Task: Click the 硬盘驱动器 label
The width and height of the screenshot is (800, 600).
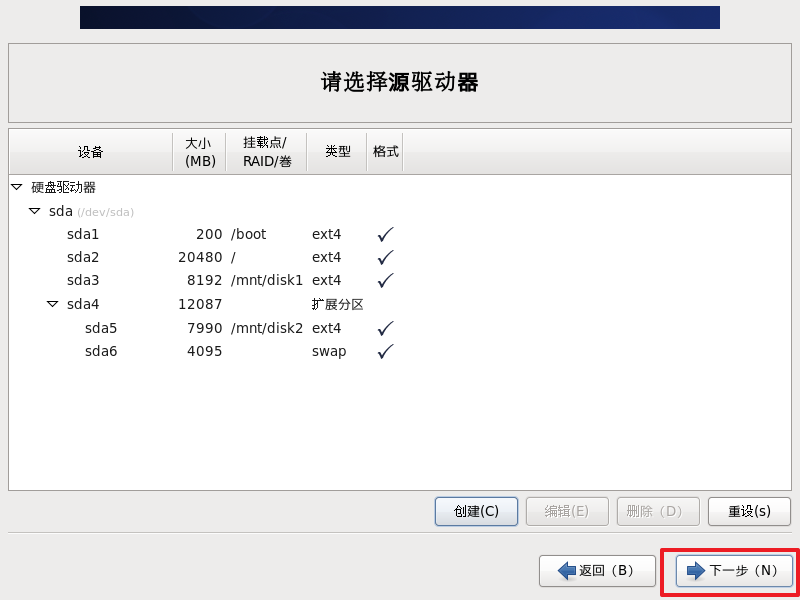Action: (x=63, y=187)
